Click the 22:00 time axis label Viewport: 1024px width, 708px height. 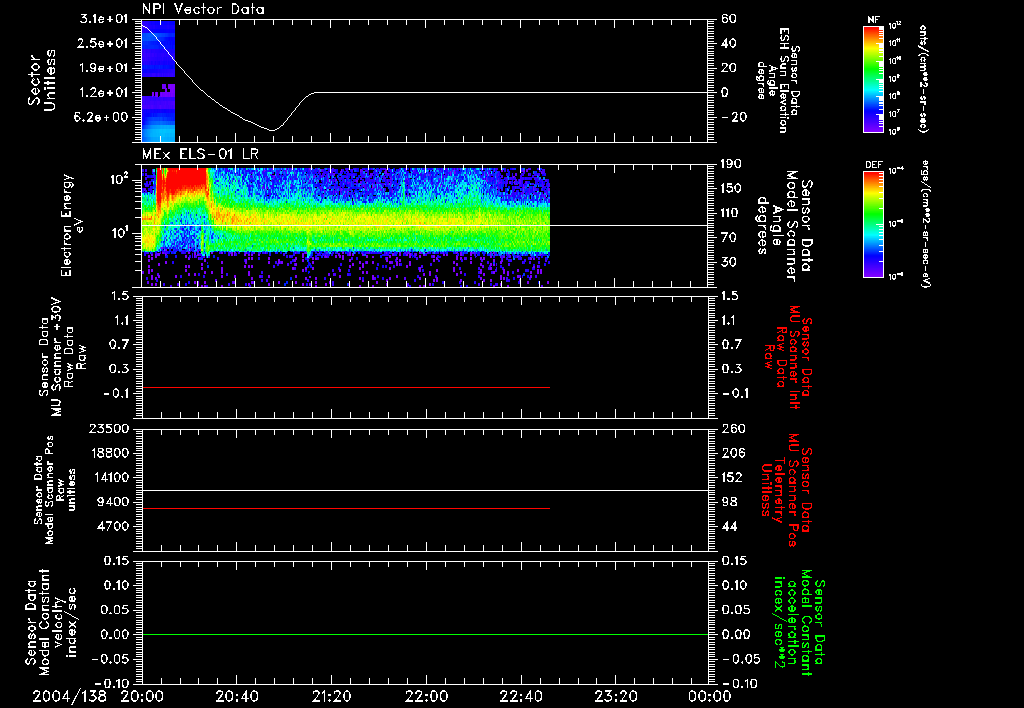click(x=426, y=696)
